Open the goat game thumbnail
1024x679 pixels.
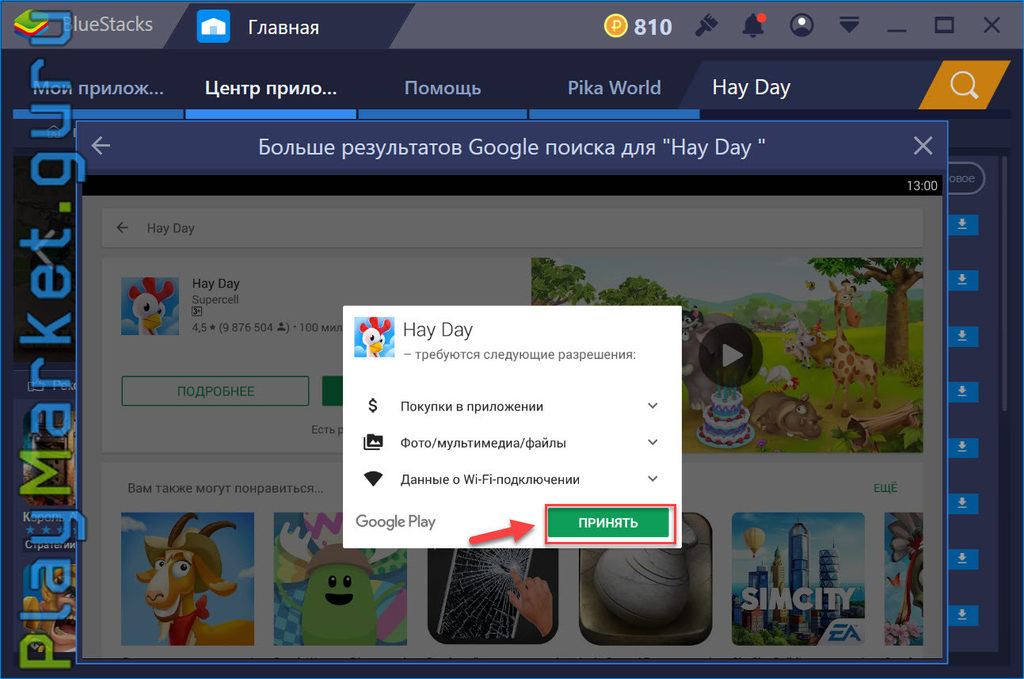[x=187, y=579]
